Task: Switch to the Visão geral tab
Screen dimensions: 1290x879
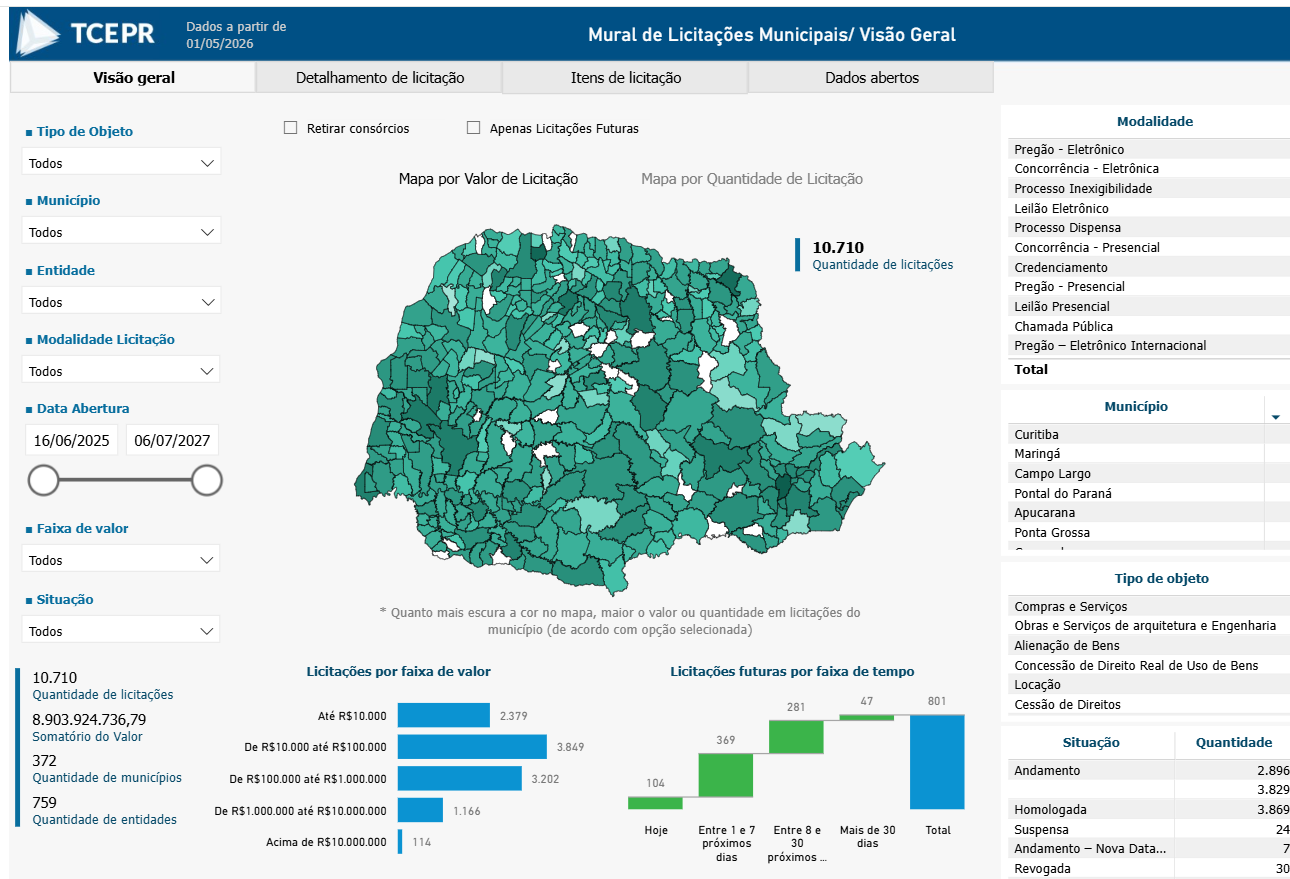Action: coord(133,77)
